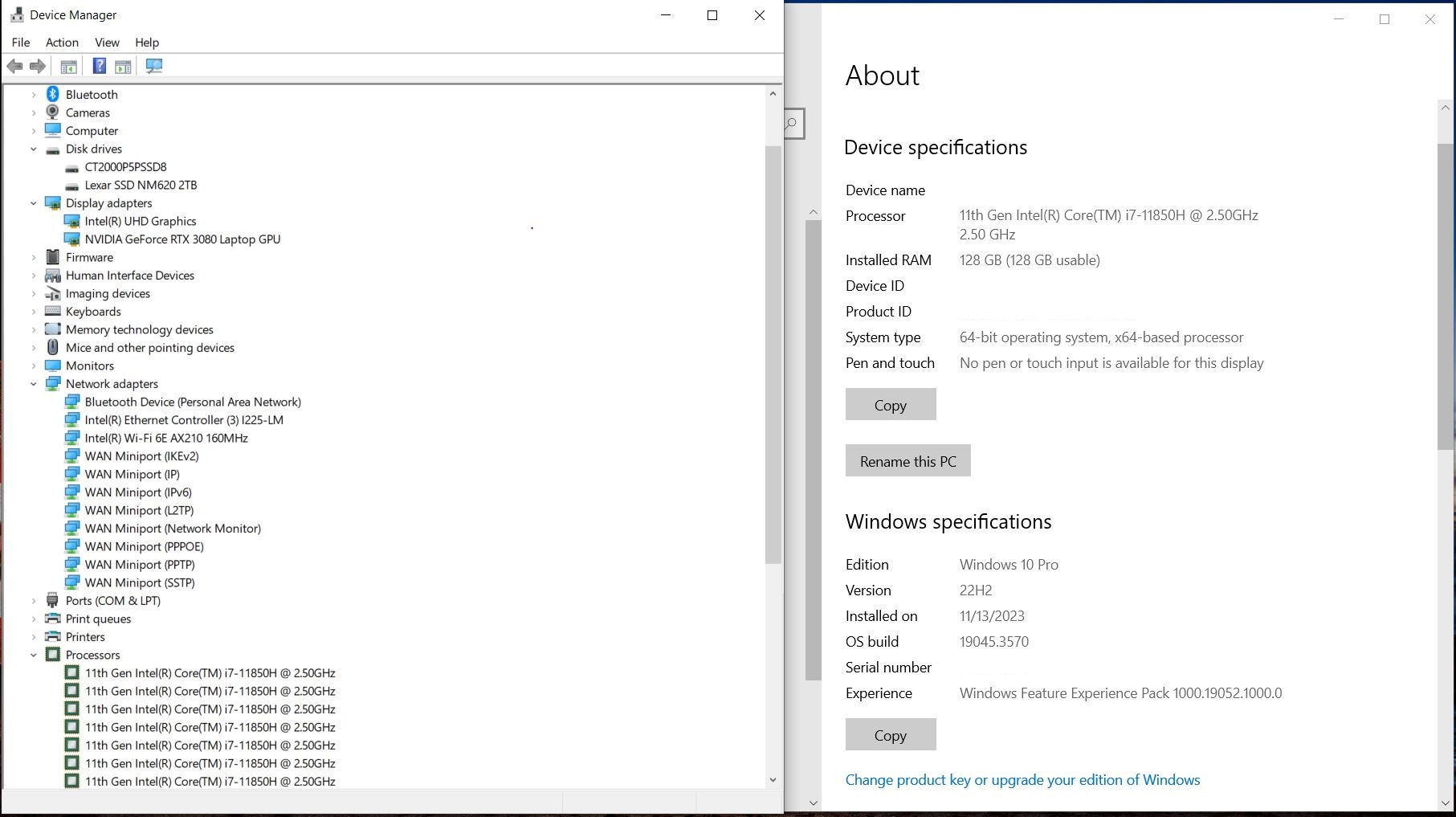Open the Help menu
The image size is (1456, 817).
pos(147,42)
